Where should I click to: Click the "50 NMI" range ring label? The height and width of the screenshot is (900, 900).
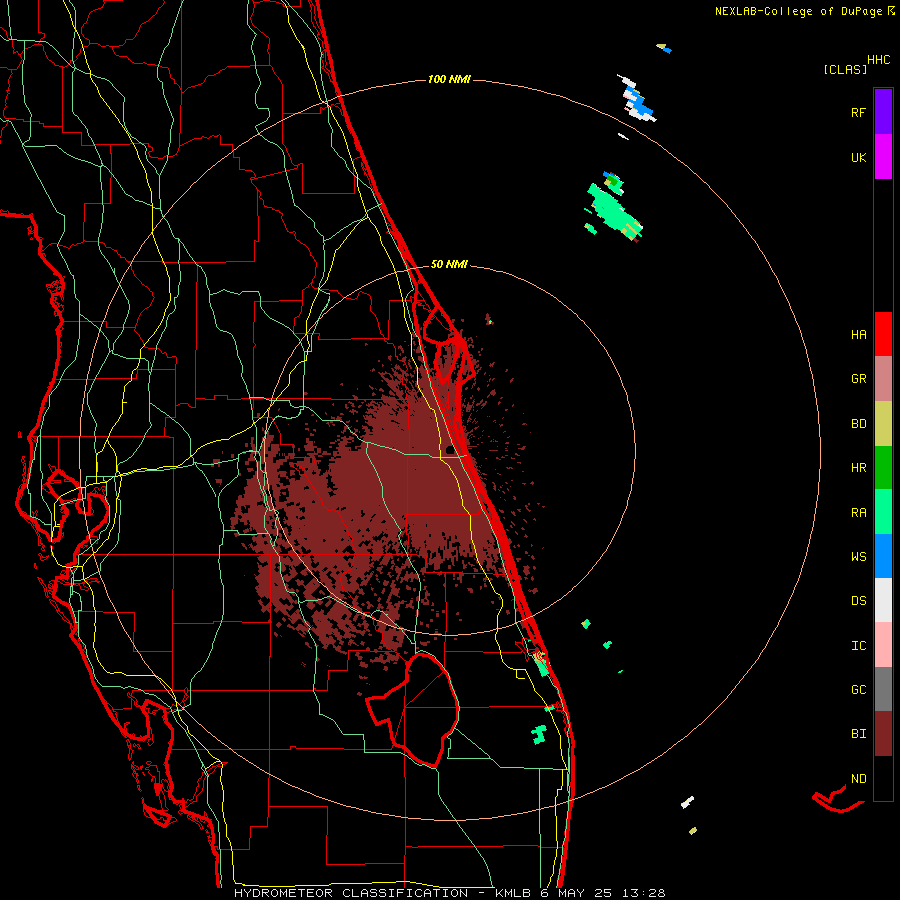[449, 264]
